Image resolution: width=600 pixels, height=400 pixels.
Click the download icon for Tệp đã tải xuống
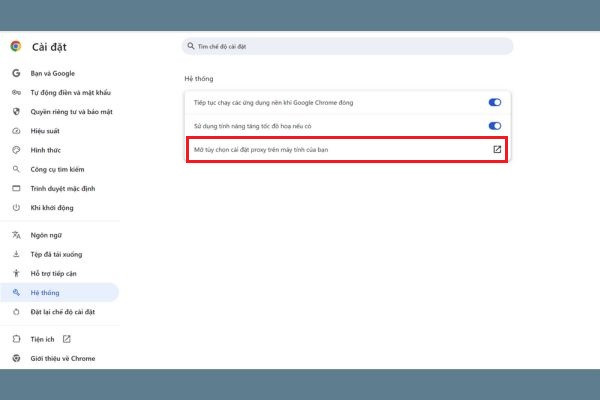(16, 254)
